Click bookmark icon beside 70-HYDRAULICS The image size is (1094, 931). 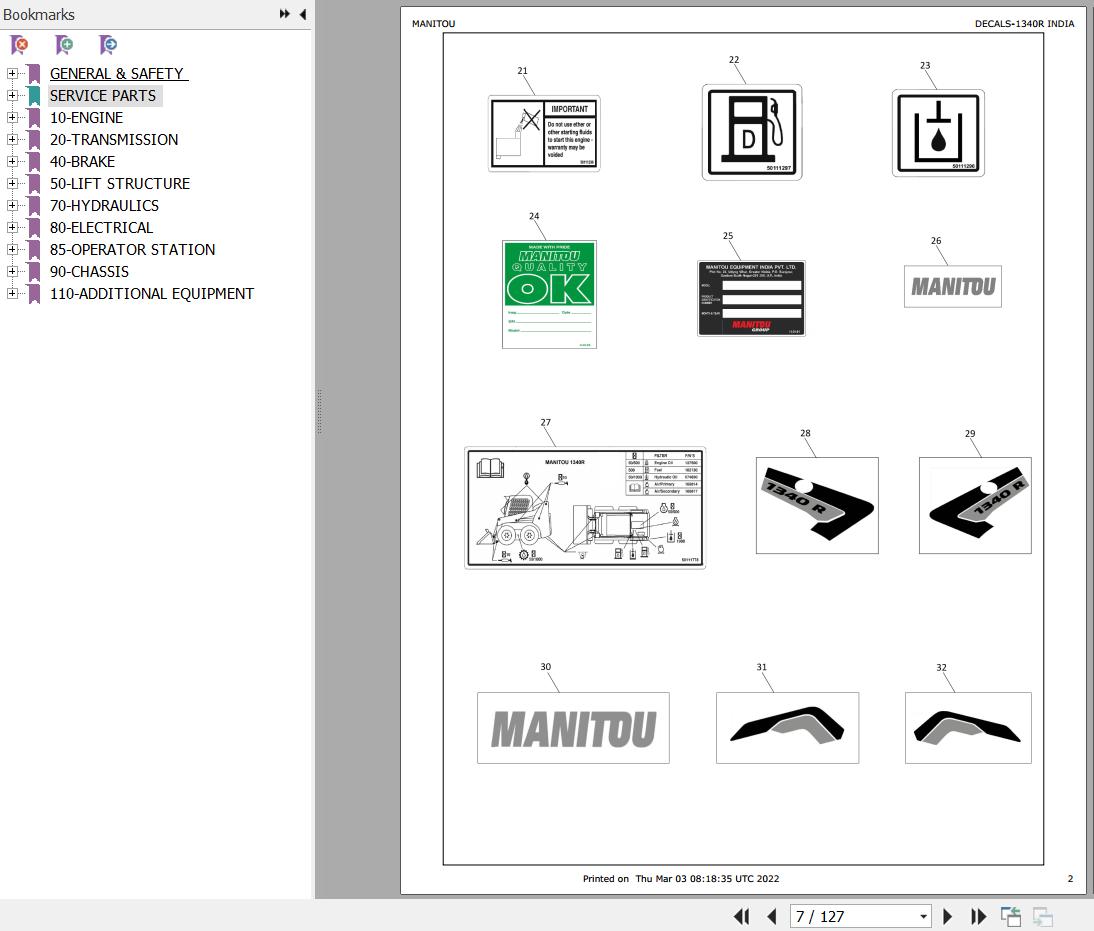(34, 205)
